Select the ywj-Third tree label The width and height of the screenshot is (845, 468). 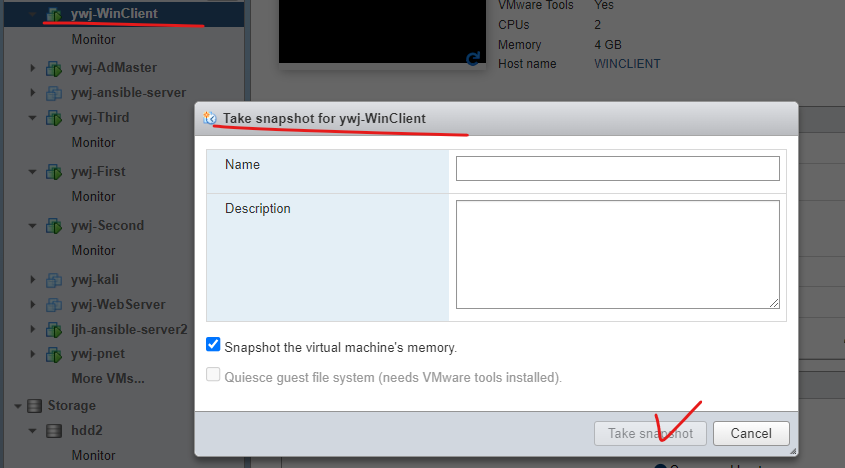pyautogui.click(x=100, y=118)
